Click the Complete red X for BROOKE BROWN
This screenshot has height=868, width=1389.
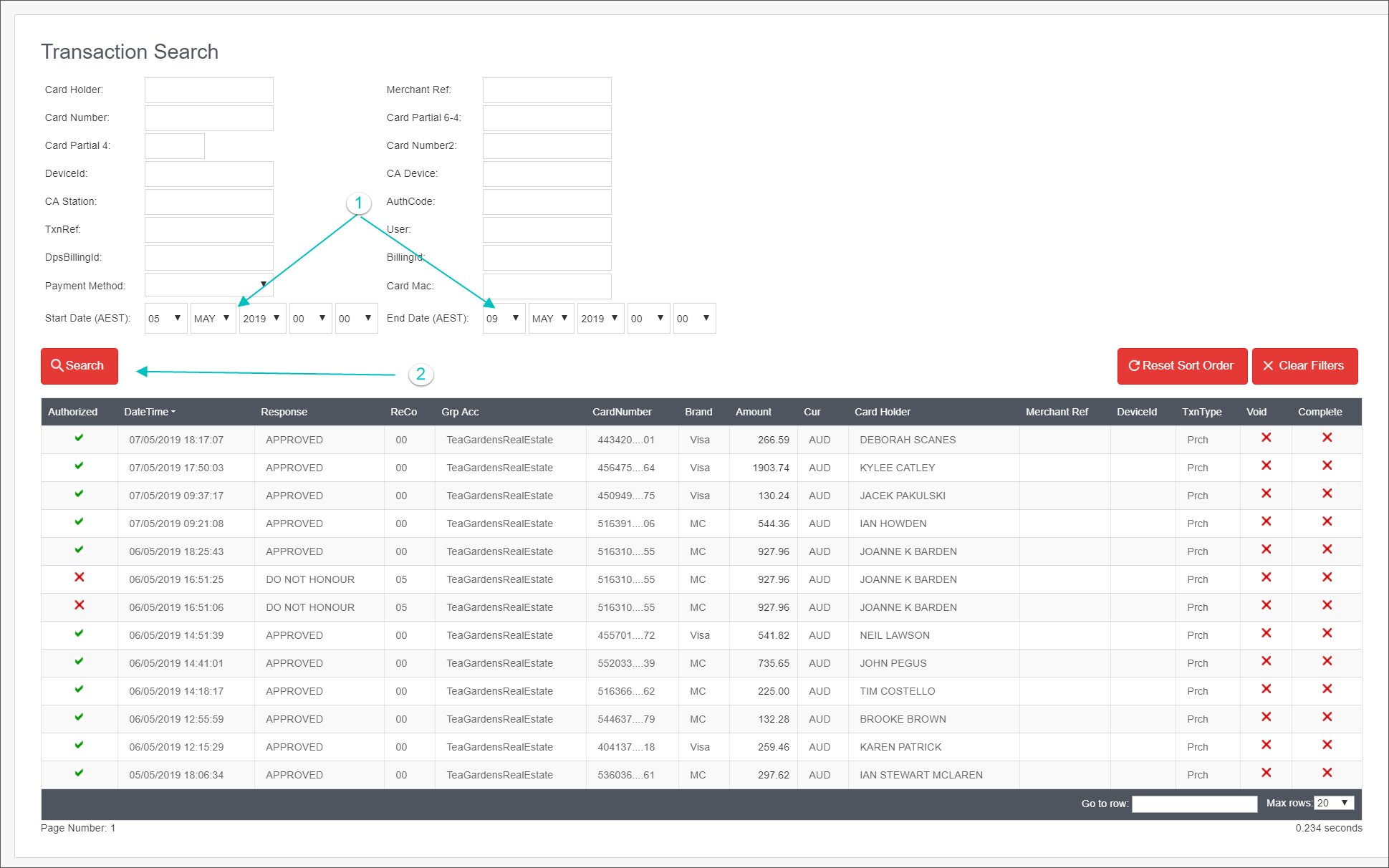point(1327,717)
